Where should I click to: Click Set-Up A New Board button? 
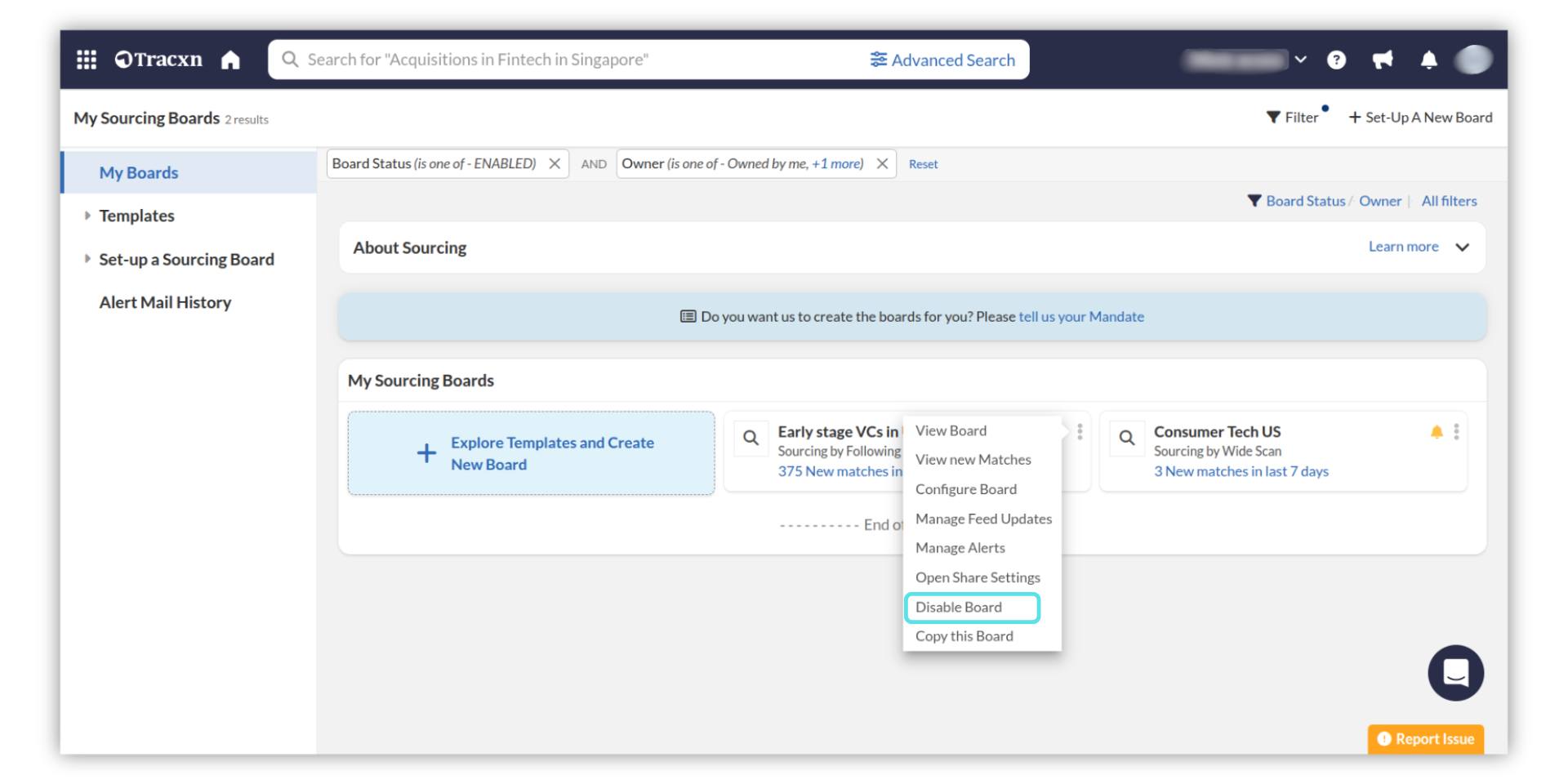point(1420,118)
